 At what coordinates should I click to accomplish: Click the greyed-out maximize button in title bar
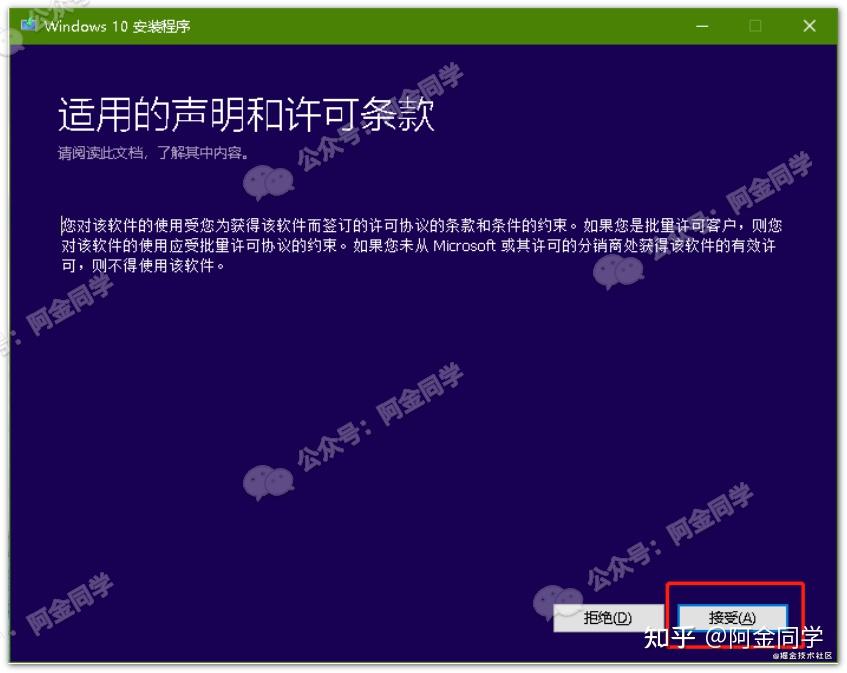pyautogui.click(x=755, y=26)
